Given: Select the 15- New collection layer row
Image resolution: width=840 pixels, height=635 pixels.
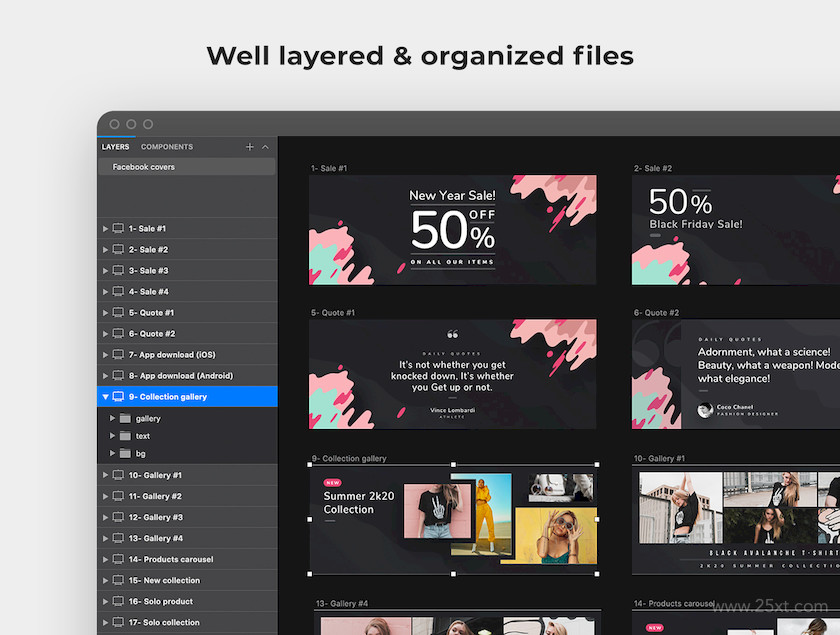Looking at the screenshot, I should [x=187, y=580].
